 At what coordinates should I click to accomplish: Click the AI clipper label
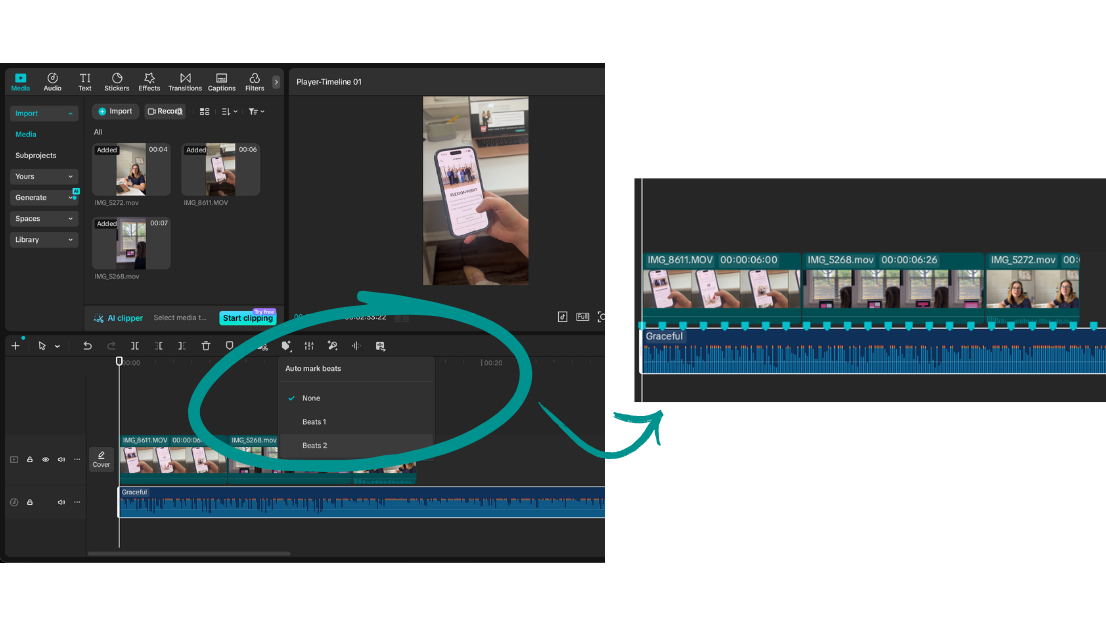(118, 318)
